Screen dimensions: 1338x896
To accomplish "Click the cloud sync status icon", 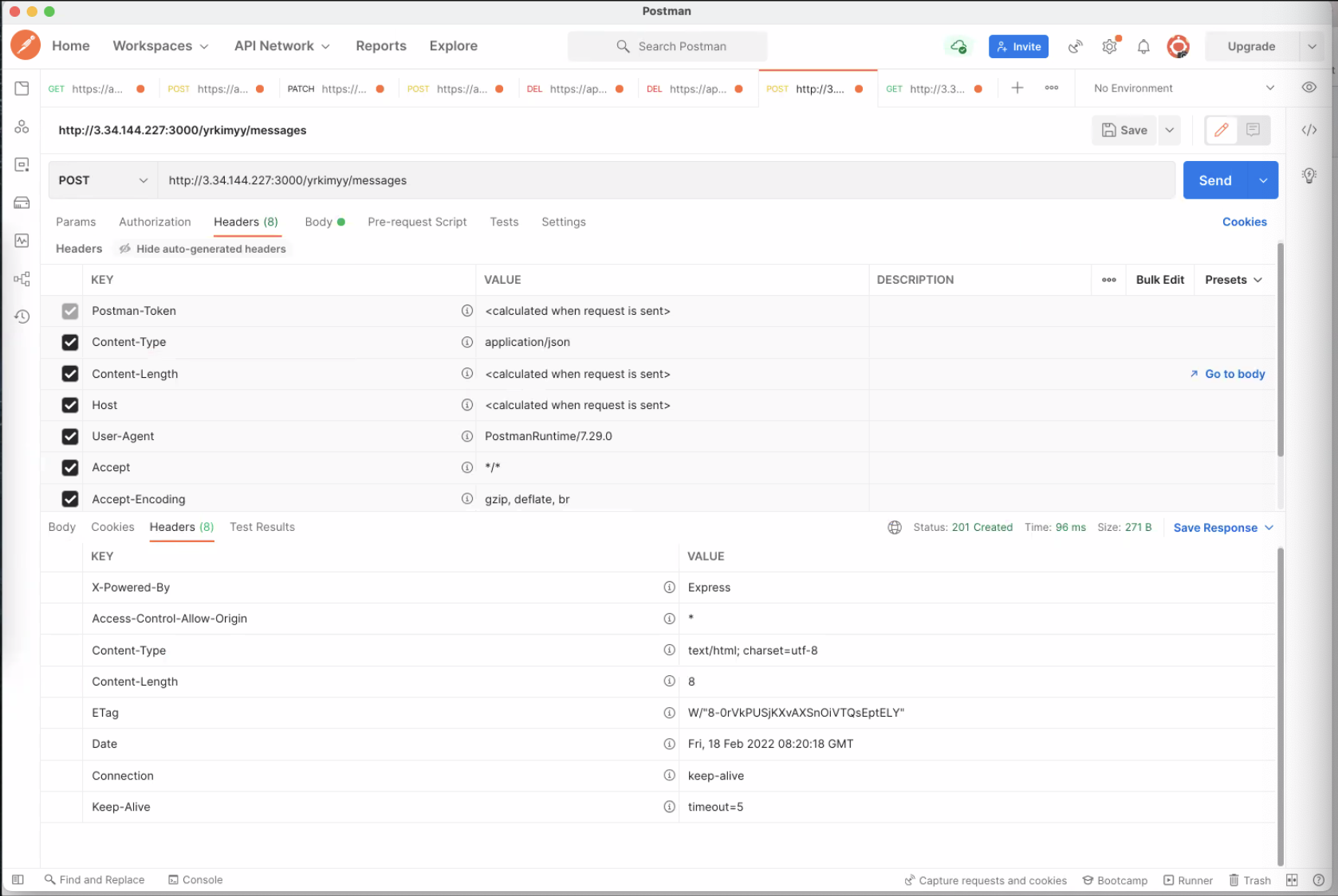I will coord(958,46).
